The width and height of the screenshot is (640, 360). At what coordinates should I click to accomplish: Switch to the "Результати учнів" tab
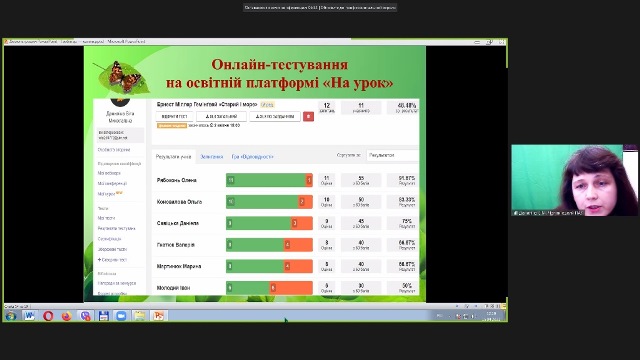click(173, 157)
